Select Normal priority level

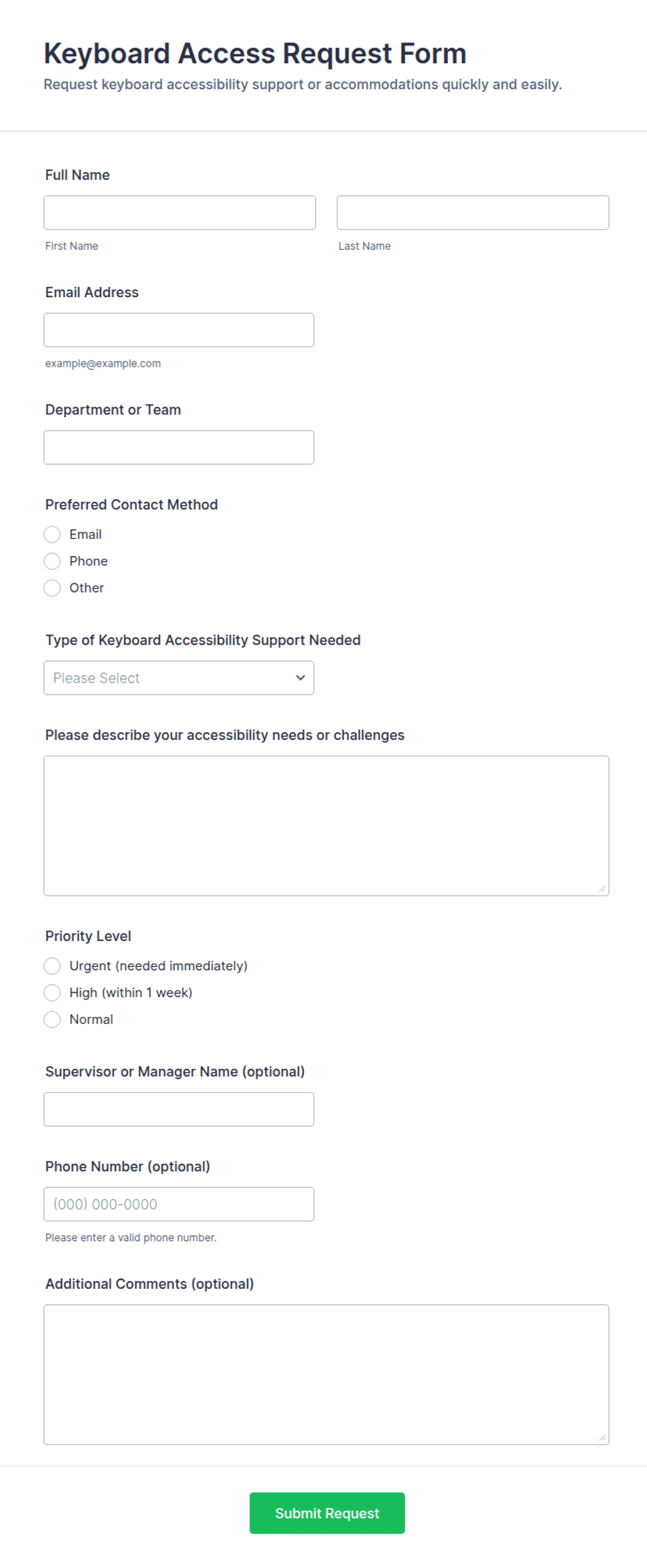[x=52, y=1020]
